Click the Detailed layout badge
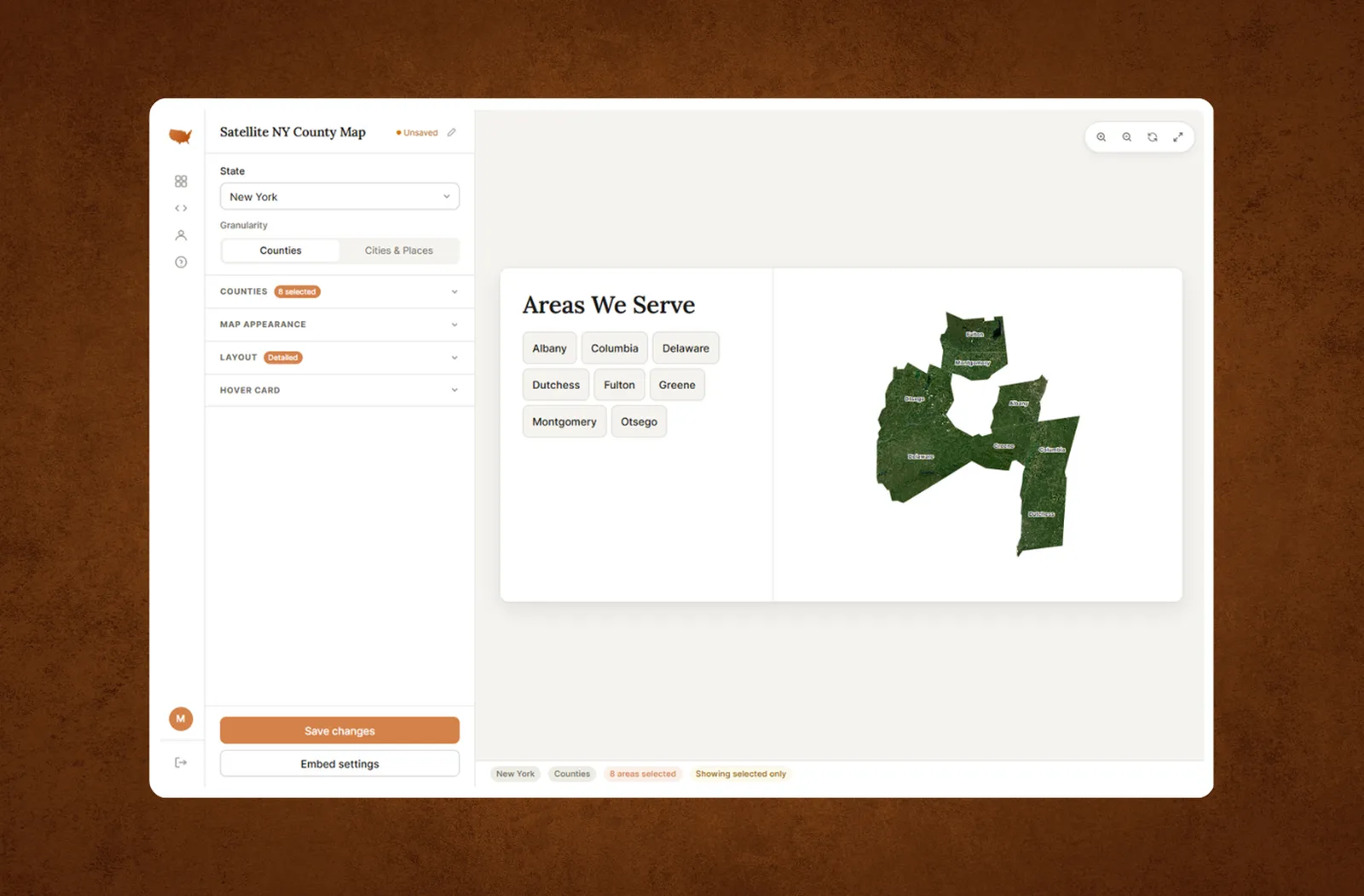This screenshot has height=896, width=1364. [283, 358]
